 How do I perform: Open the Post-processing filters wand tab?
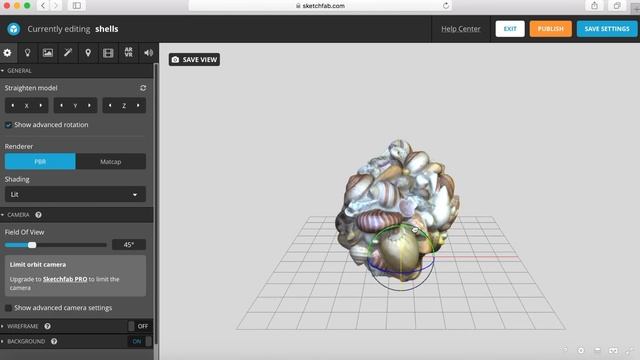click(68, 53)
